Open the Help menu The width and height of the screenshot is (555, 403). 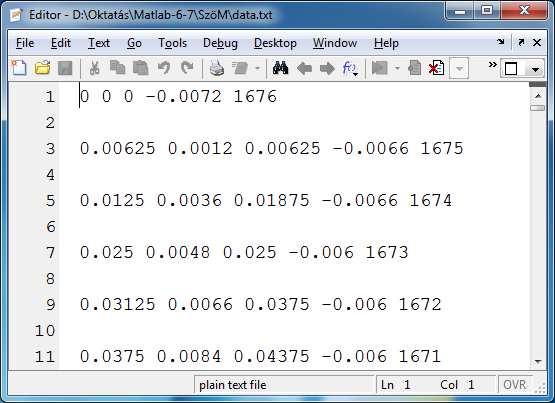point(386,43)
